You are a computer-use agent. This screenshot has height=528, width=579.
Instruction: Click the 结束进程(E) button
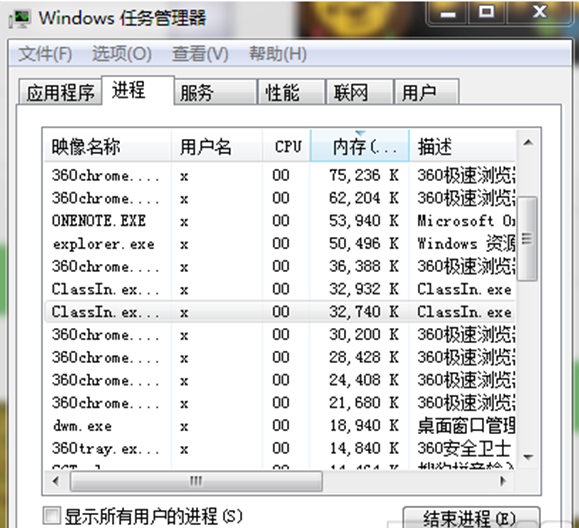[x=470, y=518]
